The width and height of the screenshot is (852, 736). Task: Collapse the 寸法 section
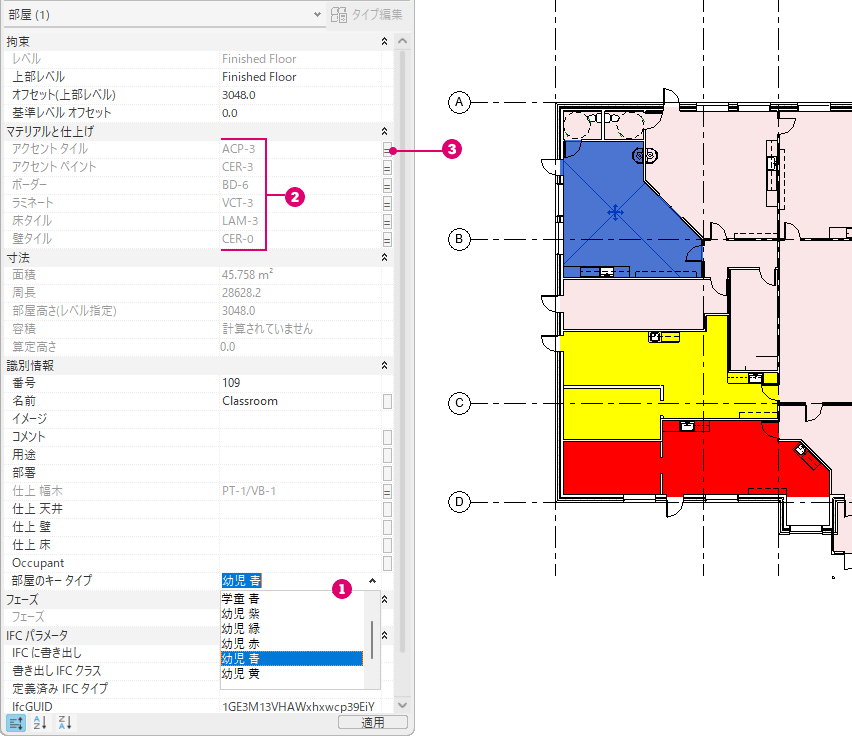pos(384,257)
